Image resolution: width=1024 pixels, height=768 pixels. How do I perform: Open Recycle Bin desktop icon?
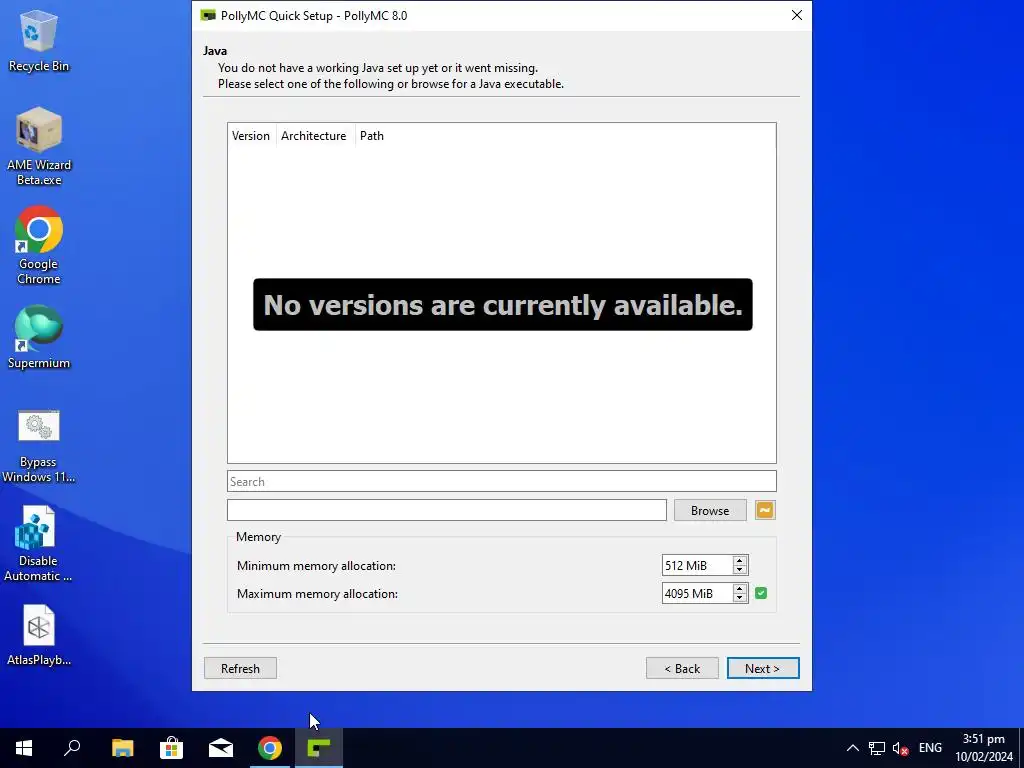point(39,40)
